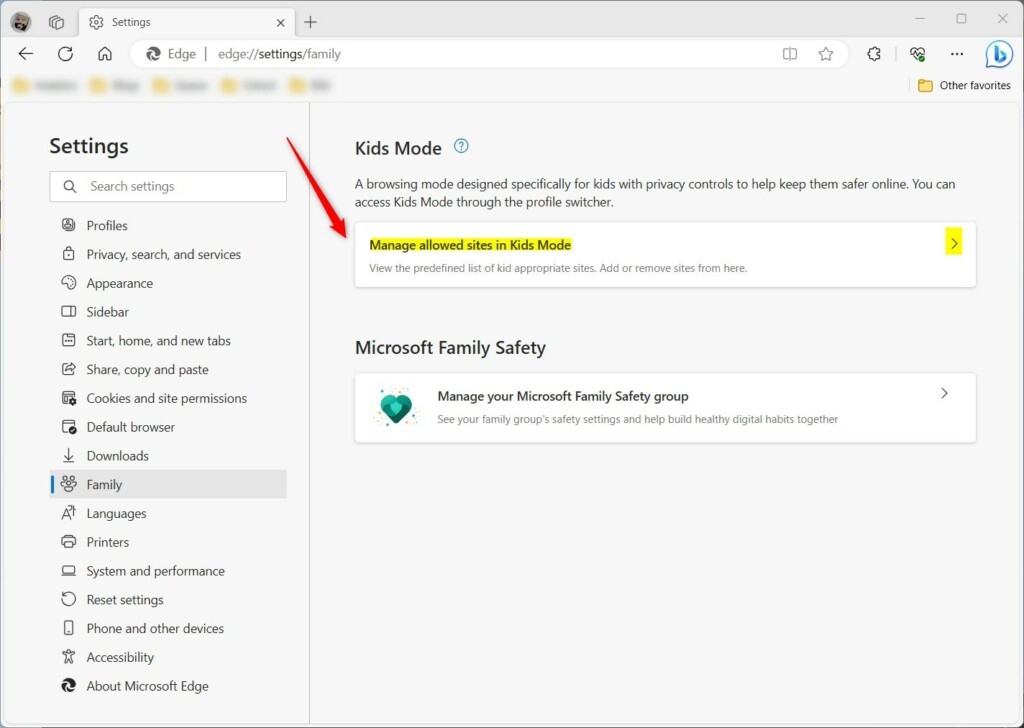This screenshot has height=728, width=1024.
Task: Click the Printers label in sidebar
Action: pos(108,542)
